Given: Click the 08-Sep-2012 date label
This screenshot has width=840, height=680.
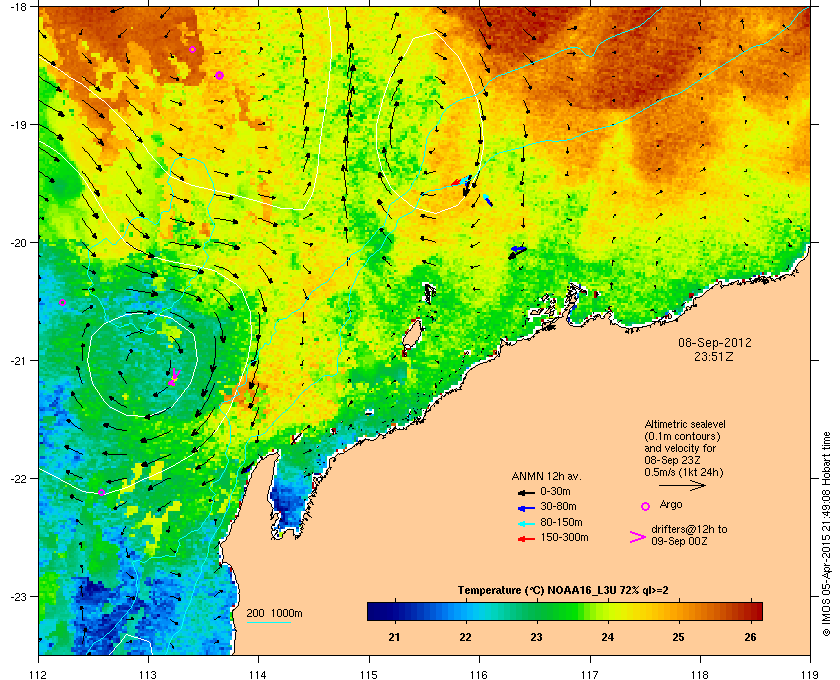Looking at the screenshot, I should [x=715, y=343].
